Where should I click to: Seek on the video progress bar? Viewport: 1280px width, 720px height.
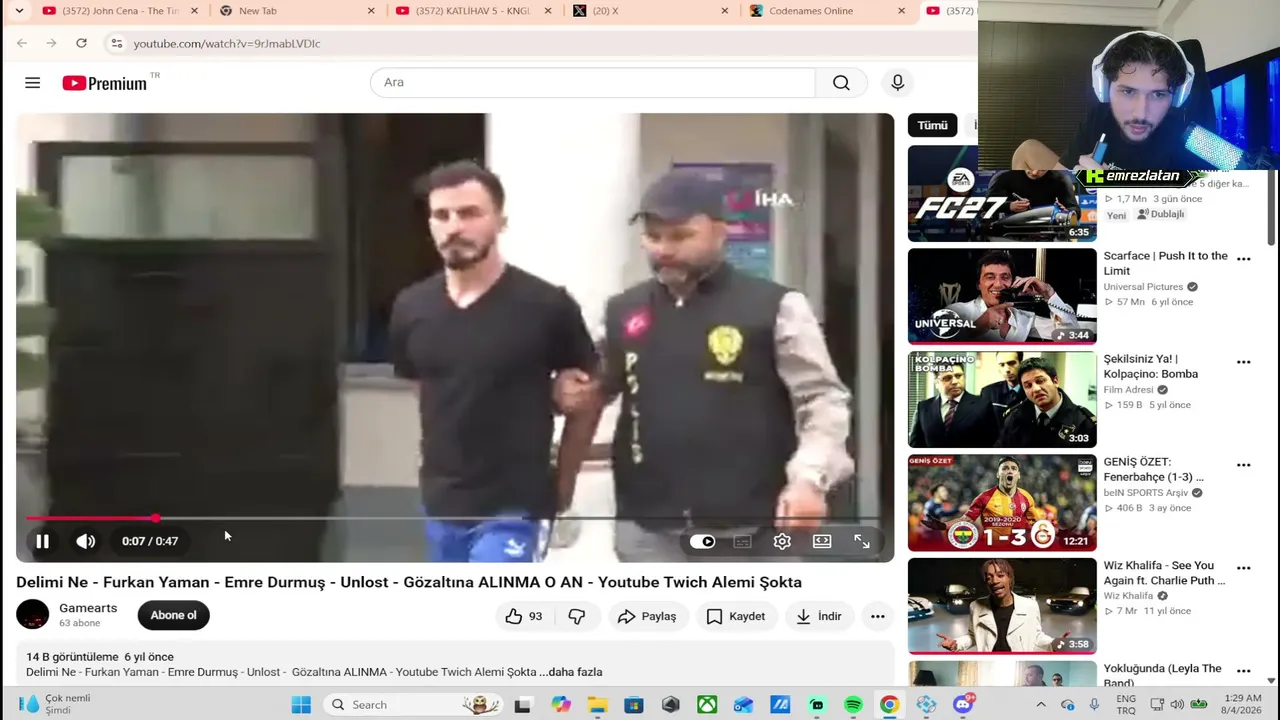pos(455,518)
